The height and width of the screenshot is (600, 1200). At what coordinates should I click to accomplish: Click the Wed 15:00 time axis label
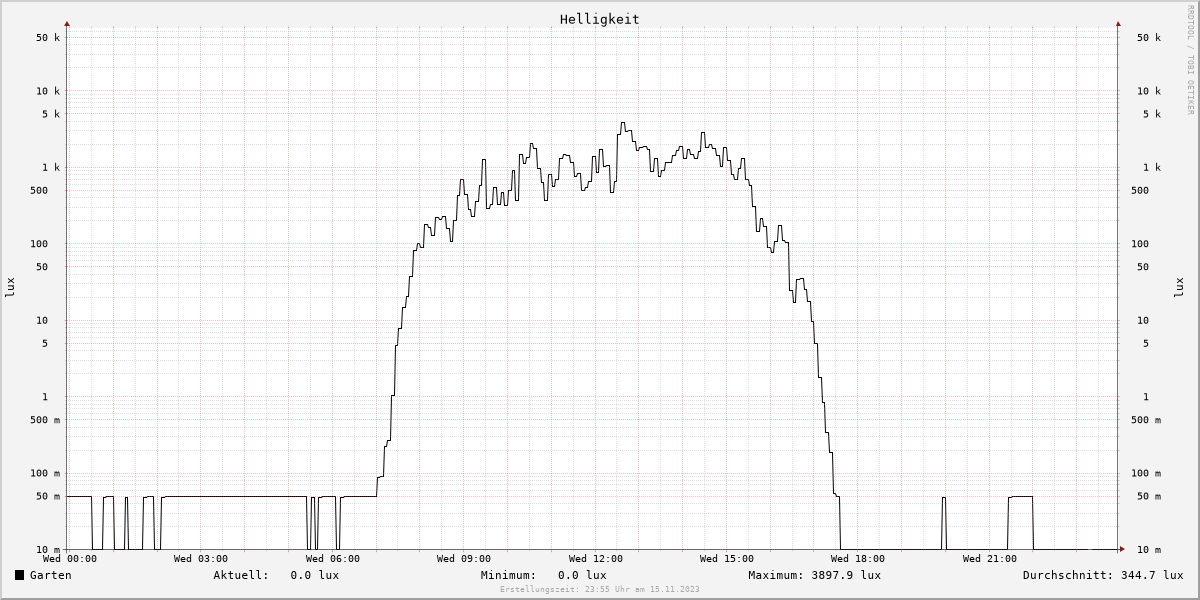coord(727,559)
